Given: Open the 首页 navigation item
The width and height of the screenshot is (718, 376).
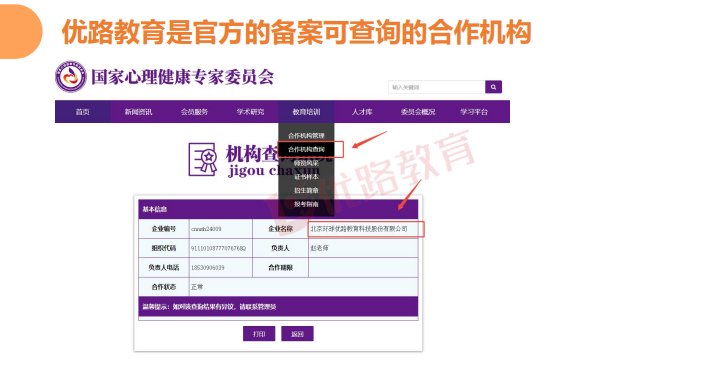Looking at the screenshot, I should (x=82, y=112).
